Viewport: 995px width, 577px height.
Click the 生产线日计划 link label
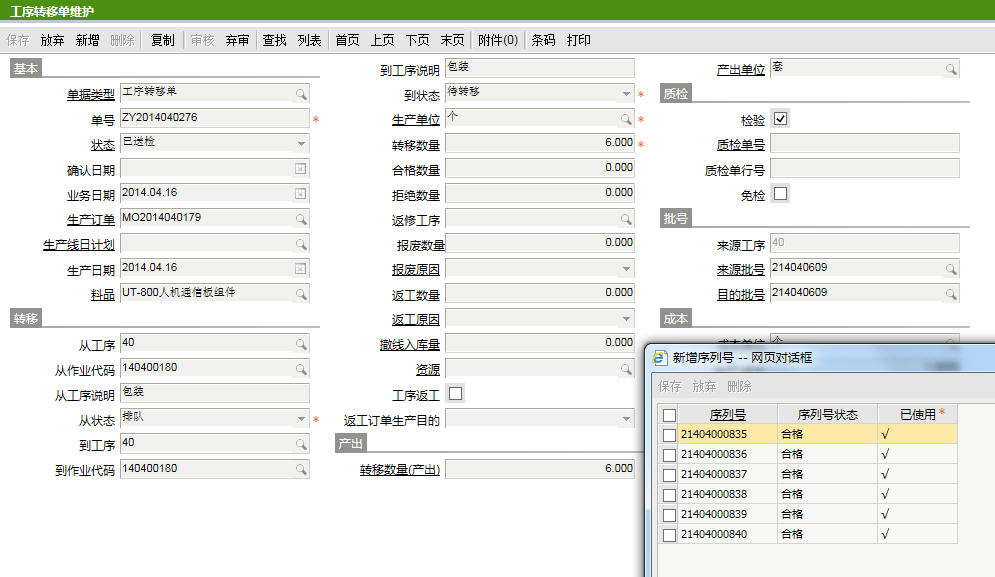79,245
